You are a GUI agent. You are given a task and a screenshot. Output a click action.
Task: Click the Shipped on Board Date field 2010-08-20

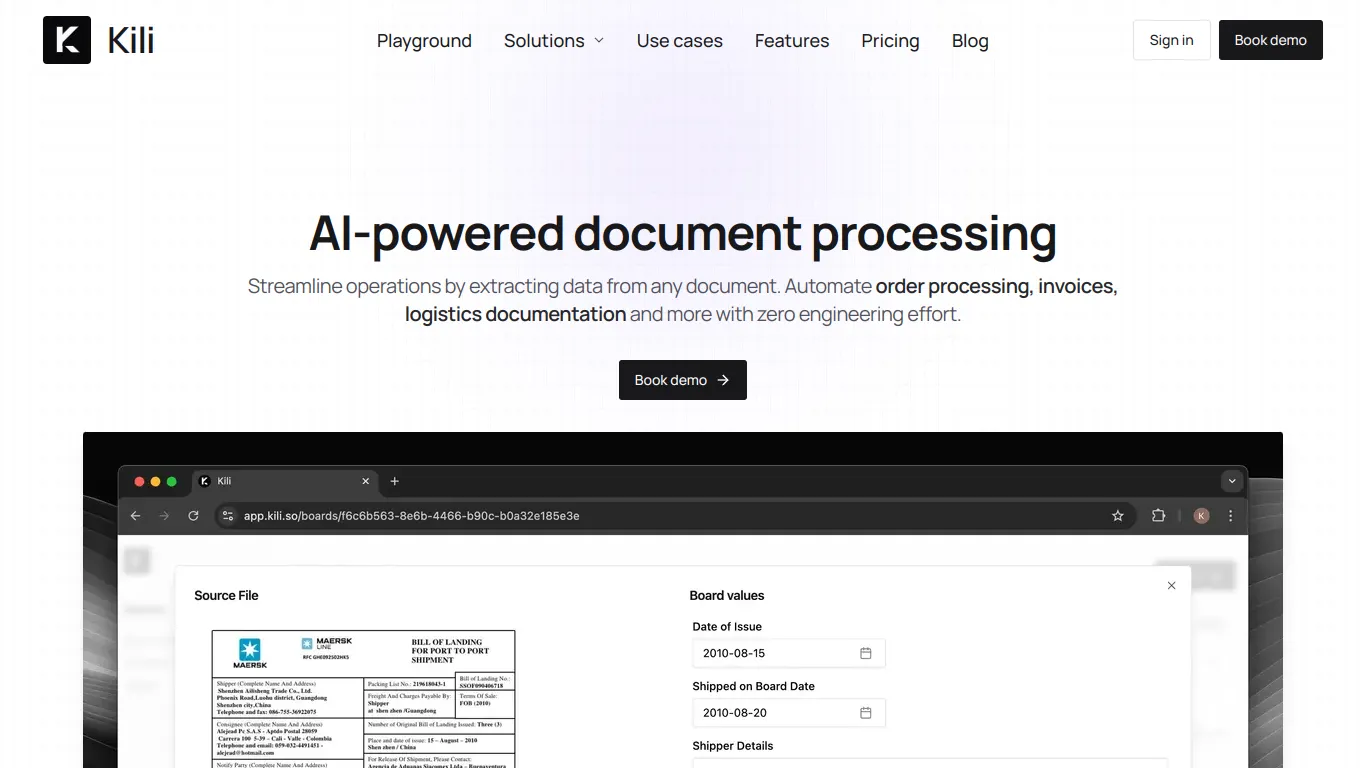coord(789,713)
